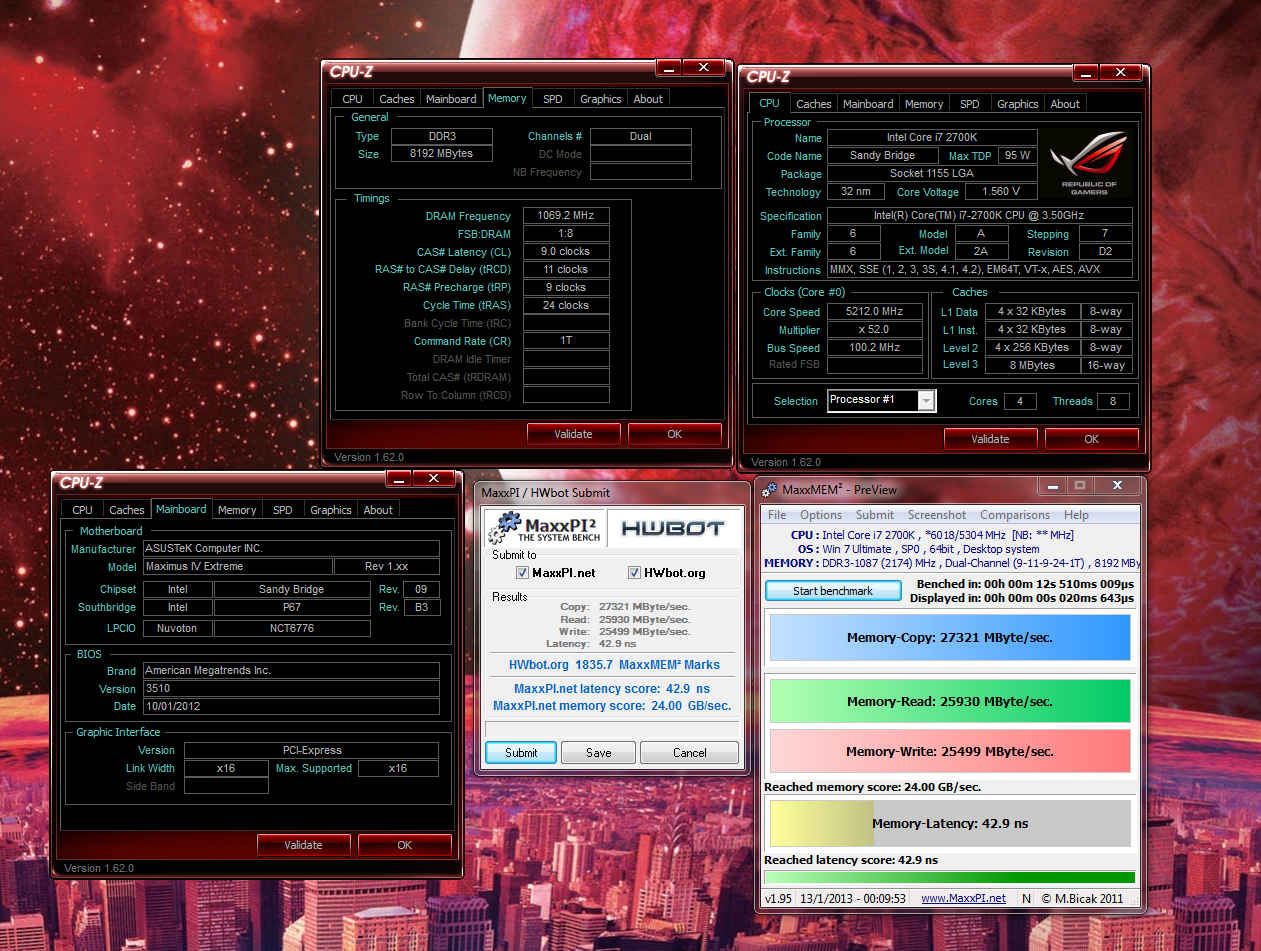The width and height of the screenshot is (1261, 951).
Task: Click Validate in CPU-Z processor window
Action: point(991,439)
